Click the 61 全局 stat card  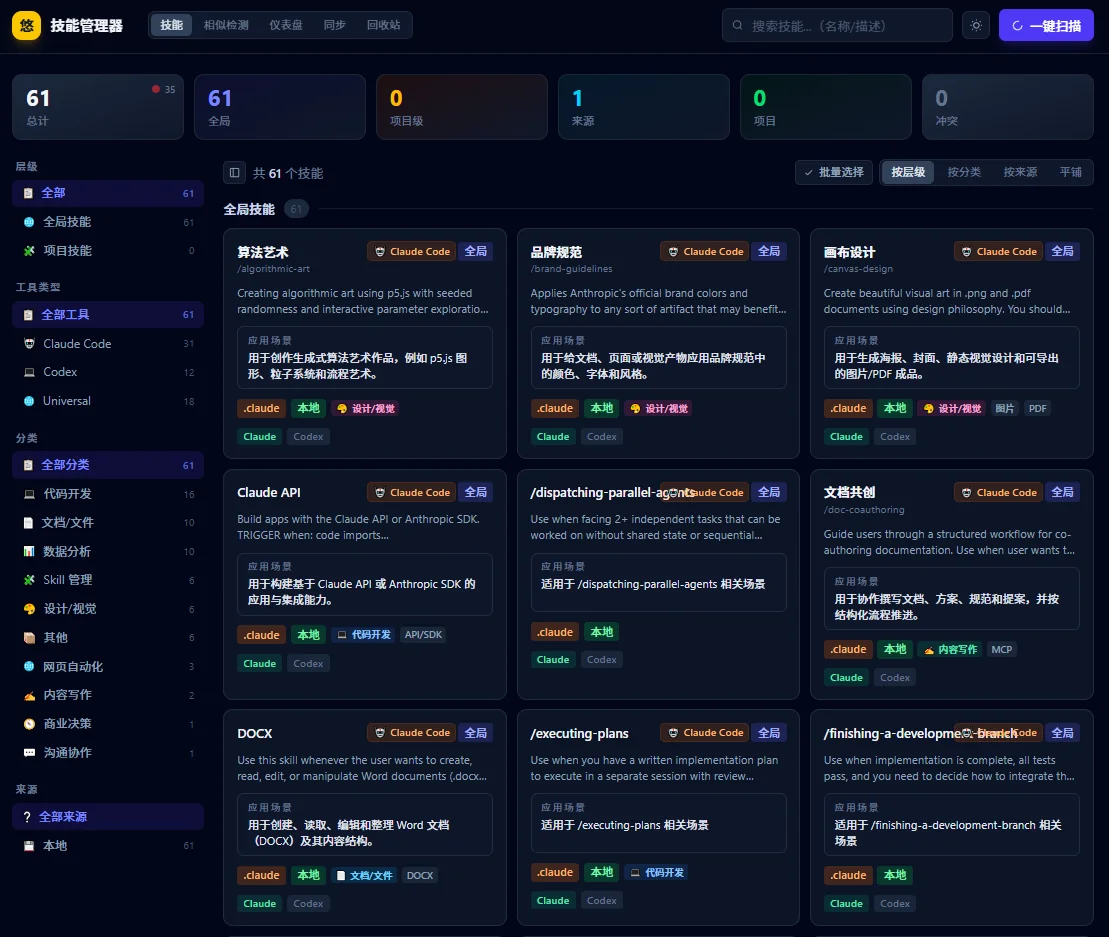coord(279,107)
